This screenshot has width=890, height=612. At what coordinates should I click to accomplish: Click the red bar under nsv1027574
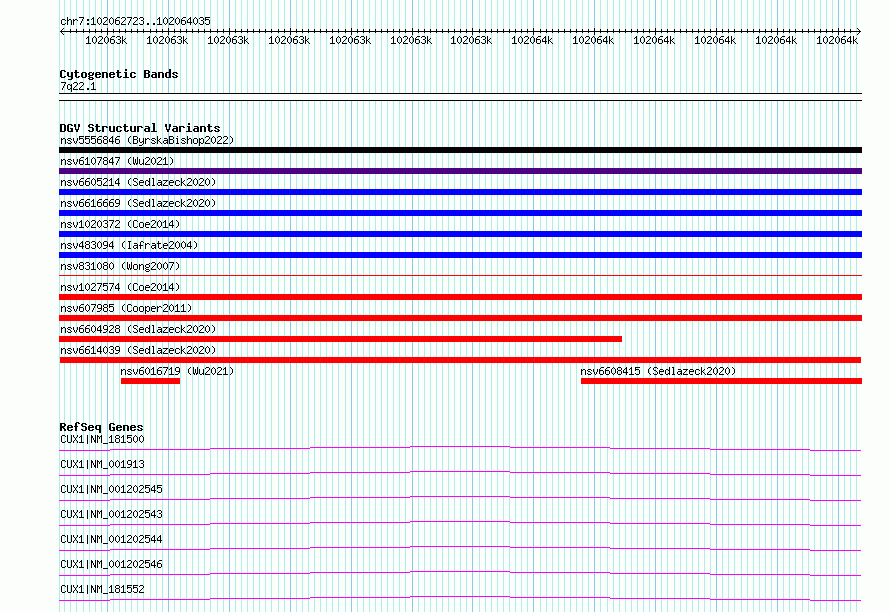[x=460, y=297]
